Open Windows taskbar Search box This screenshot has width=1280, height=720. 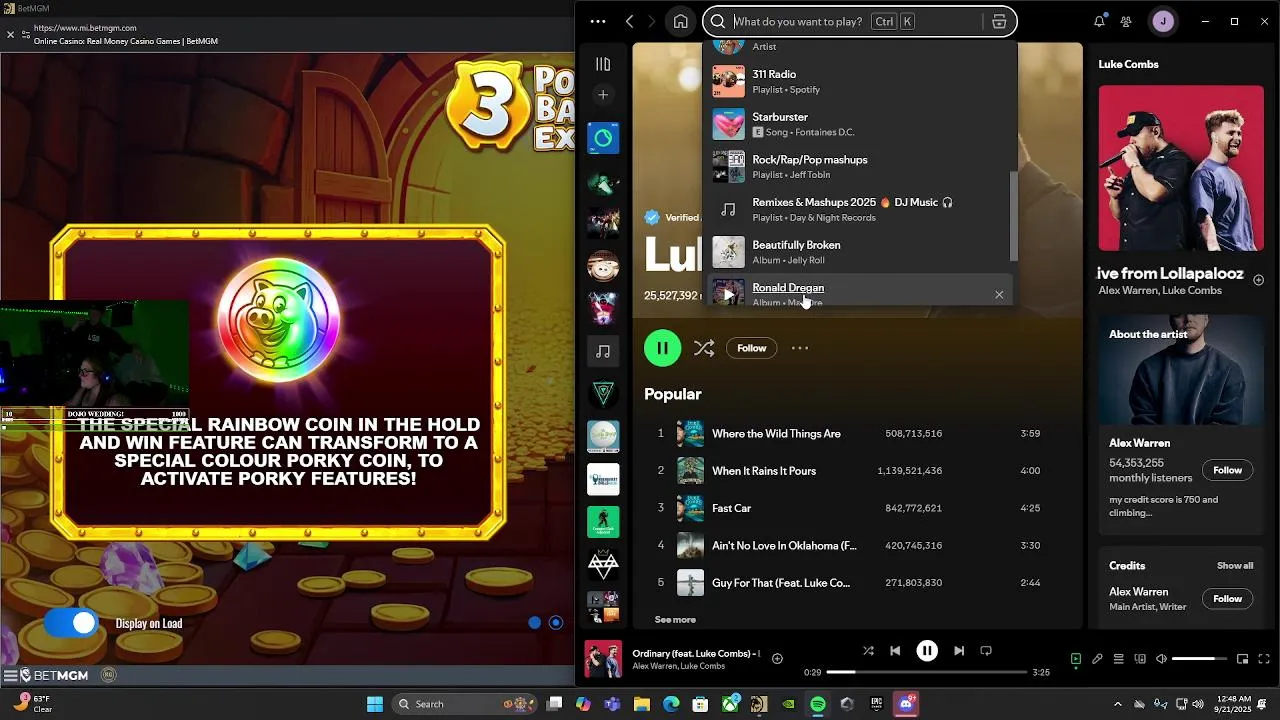tap(464, 704)
